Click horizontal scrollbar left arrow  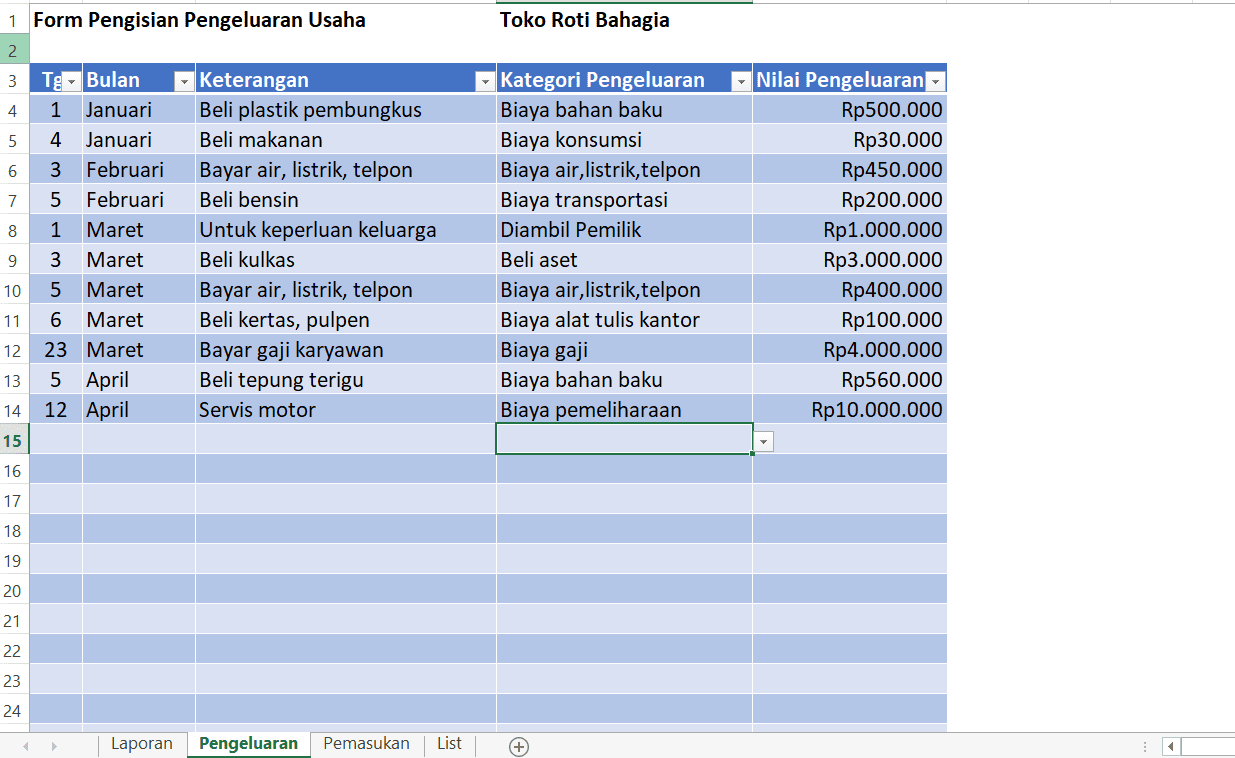[1170, 746]
